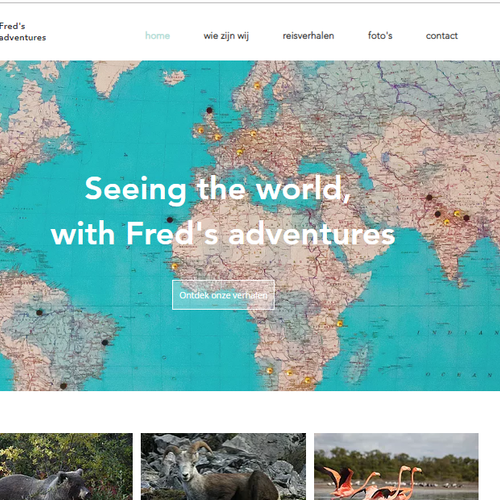Click Greenland on the world map
Viewport: 500px width, 500px height.
click(115, 76)
